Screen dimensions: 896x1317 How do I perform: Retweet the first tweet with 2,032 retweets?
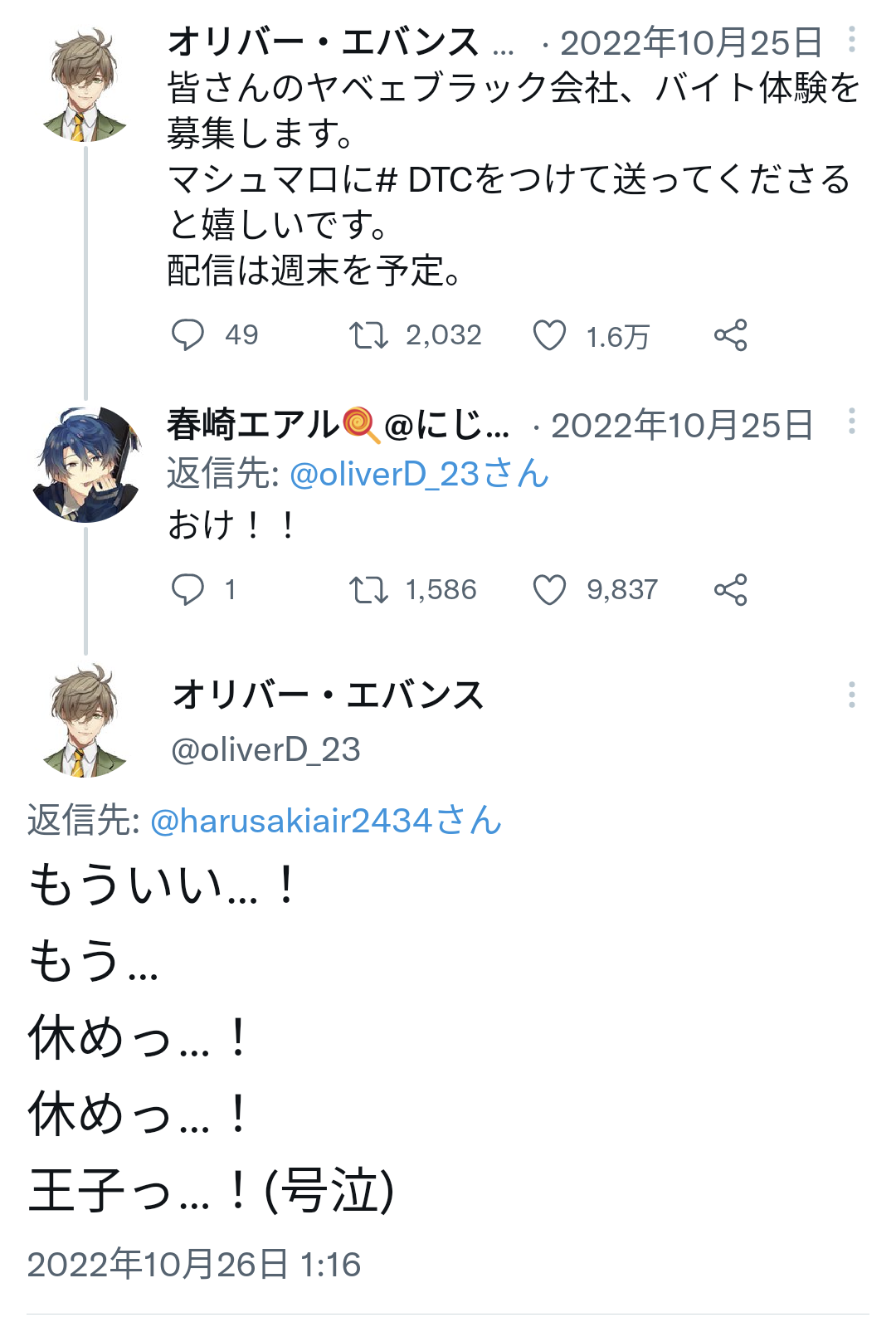368,335
